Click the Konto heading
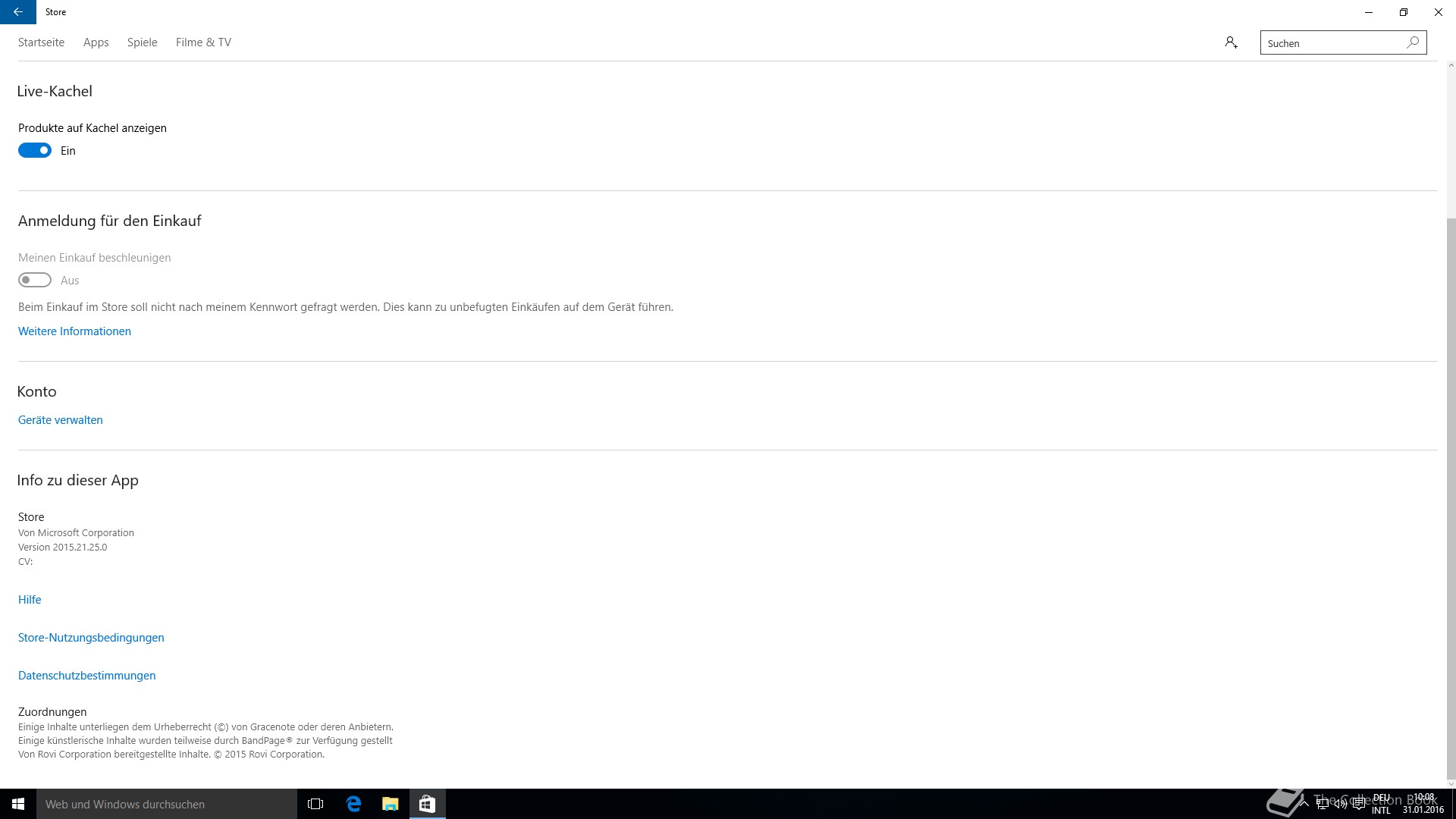The width and height of the screenshot is (1456, 819). 37,391
